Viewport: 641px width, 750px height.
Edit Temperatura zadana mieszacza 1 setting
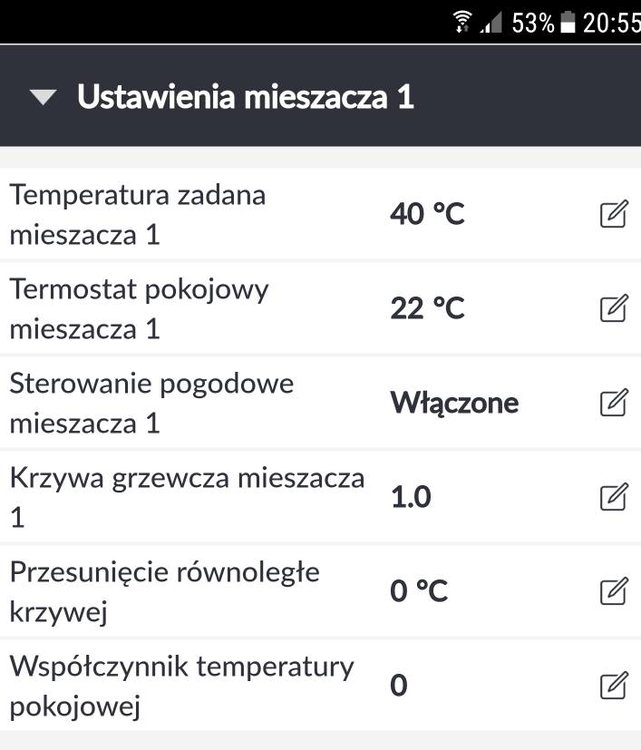[613, 214]
